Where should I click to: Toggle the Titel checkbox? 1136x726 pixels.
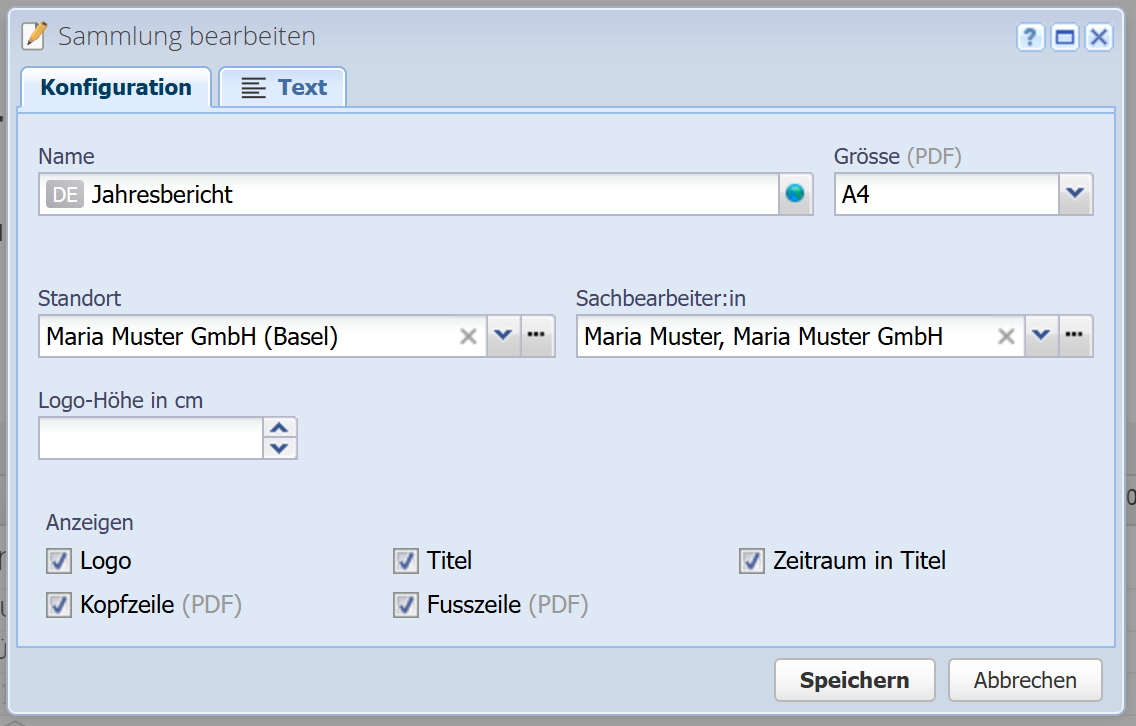pyautogui.click(x=405, y=561)
